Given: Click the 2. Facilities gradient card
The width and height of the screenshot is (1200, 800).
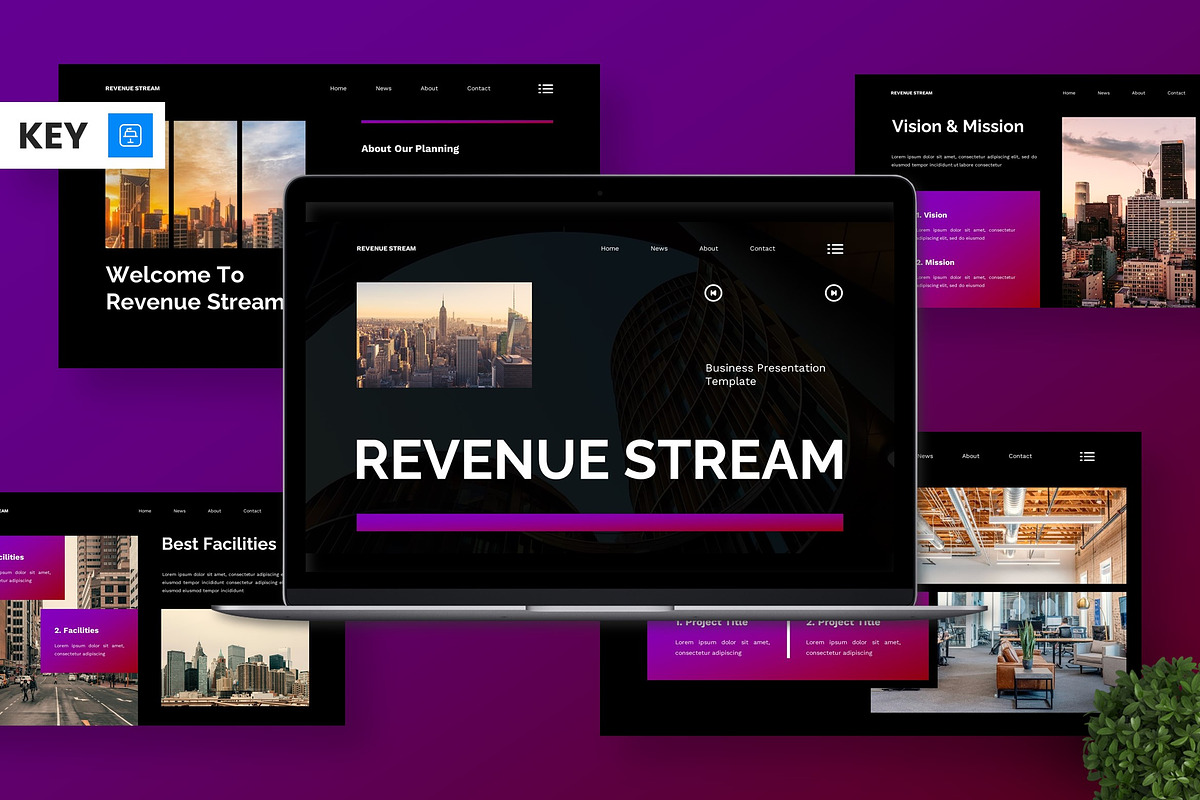Looking at the screenshot, I should (x=89, y=639).
